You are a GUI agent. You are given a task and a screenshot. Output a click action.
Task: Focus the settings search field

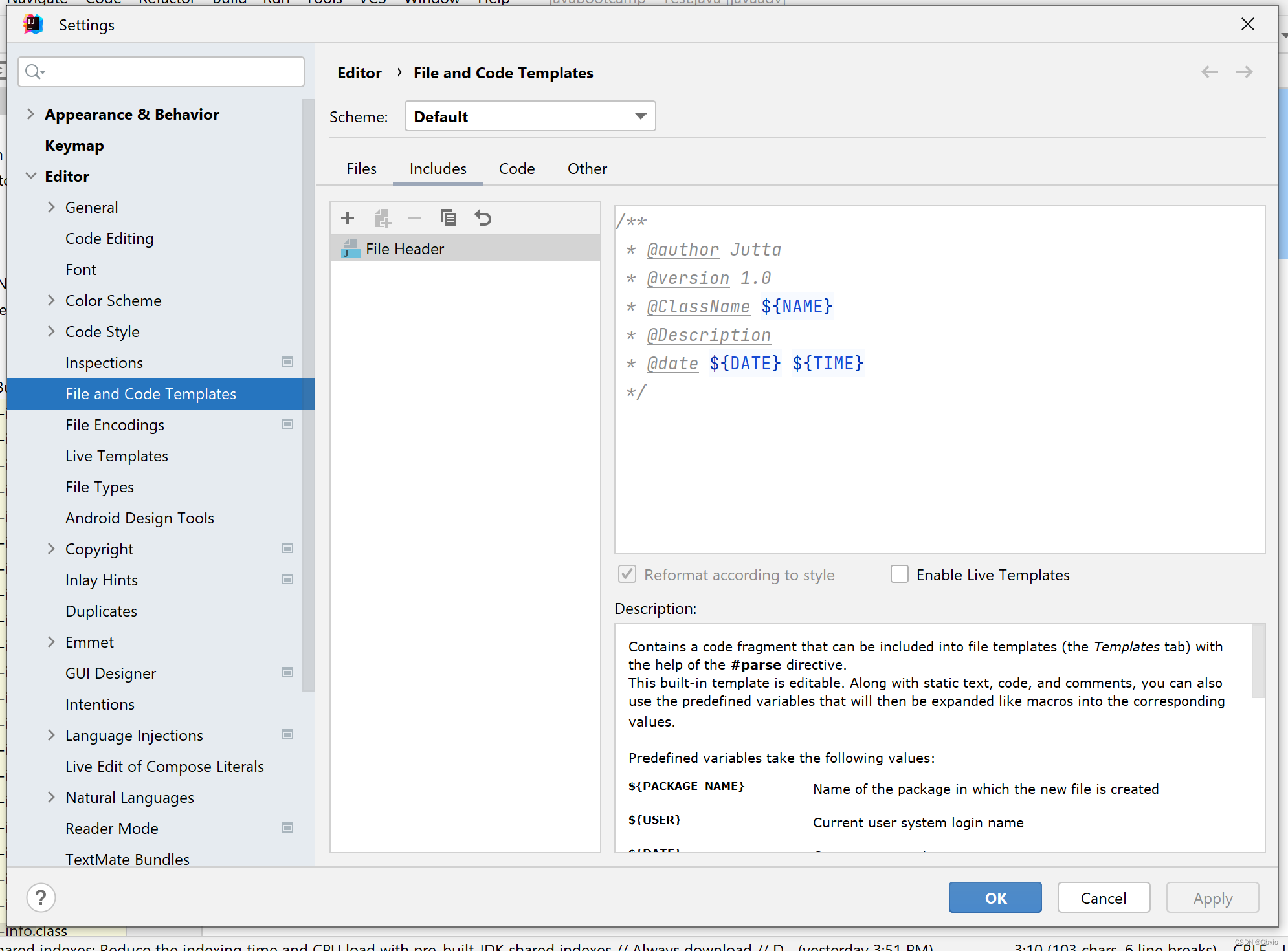[x=162, y=72]
